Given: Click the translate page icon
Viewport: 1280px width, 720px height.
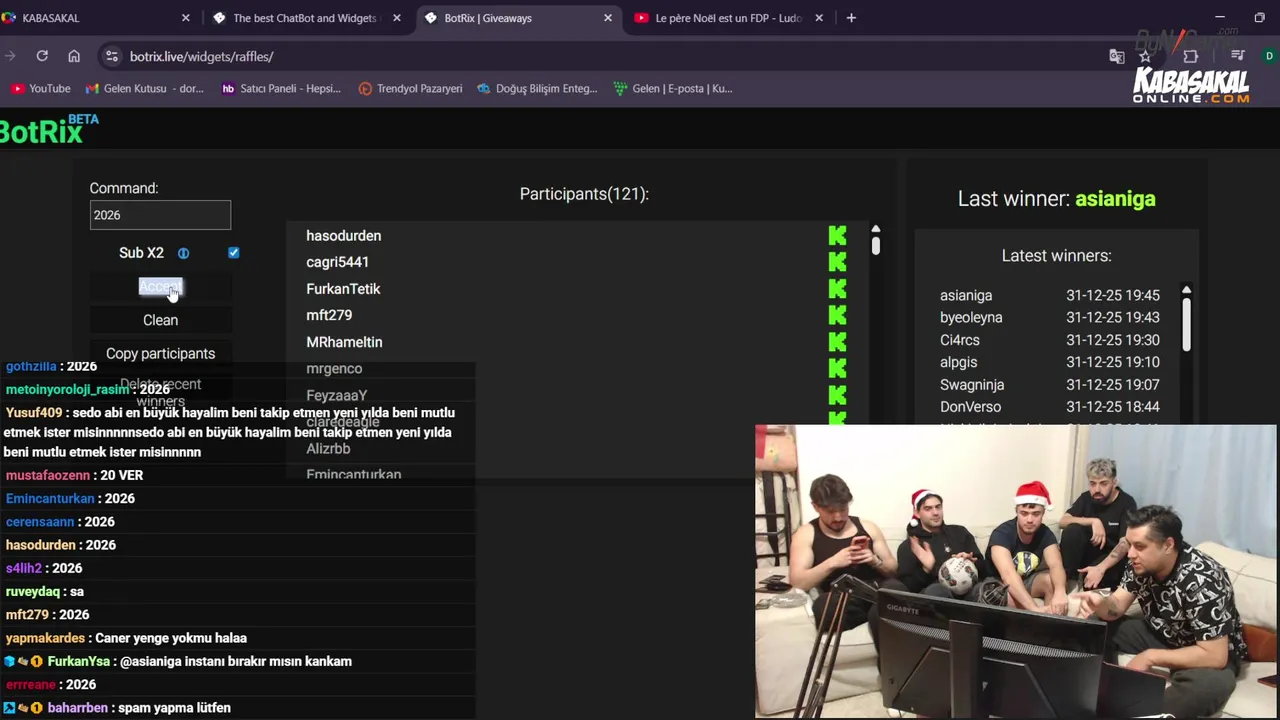Looking at the screenshot, I should [x=1117, y=56].
